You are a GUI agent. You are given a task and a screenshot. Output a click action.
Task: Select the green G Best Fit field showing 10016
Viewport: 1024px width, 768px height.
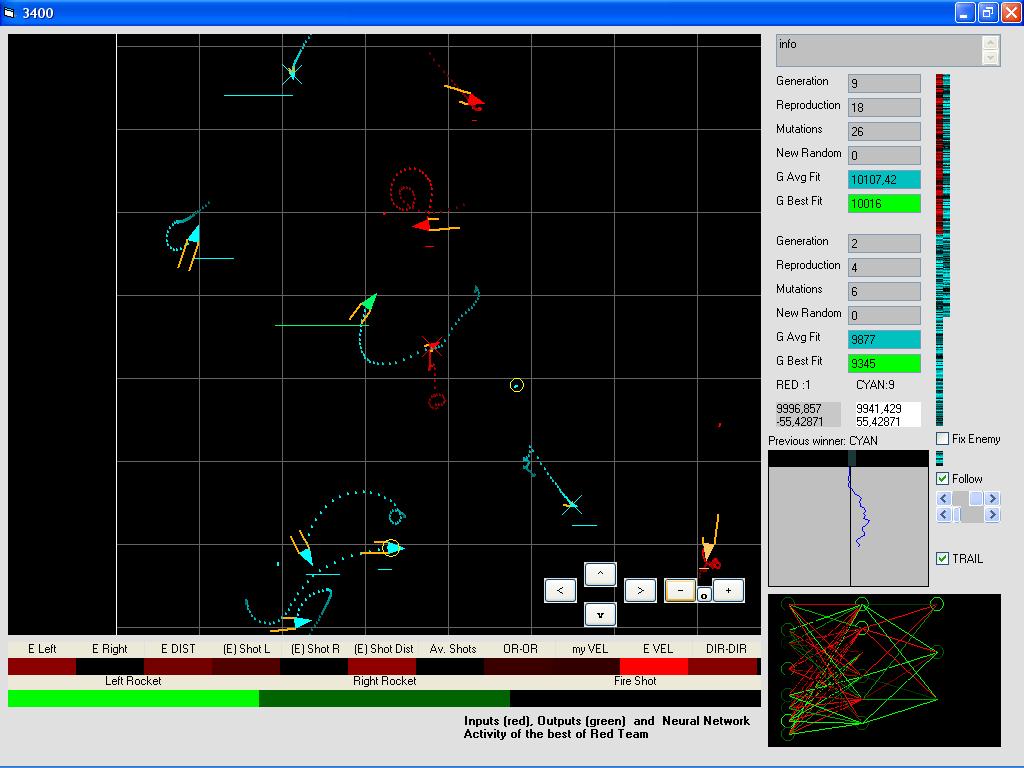(884, 203)
